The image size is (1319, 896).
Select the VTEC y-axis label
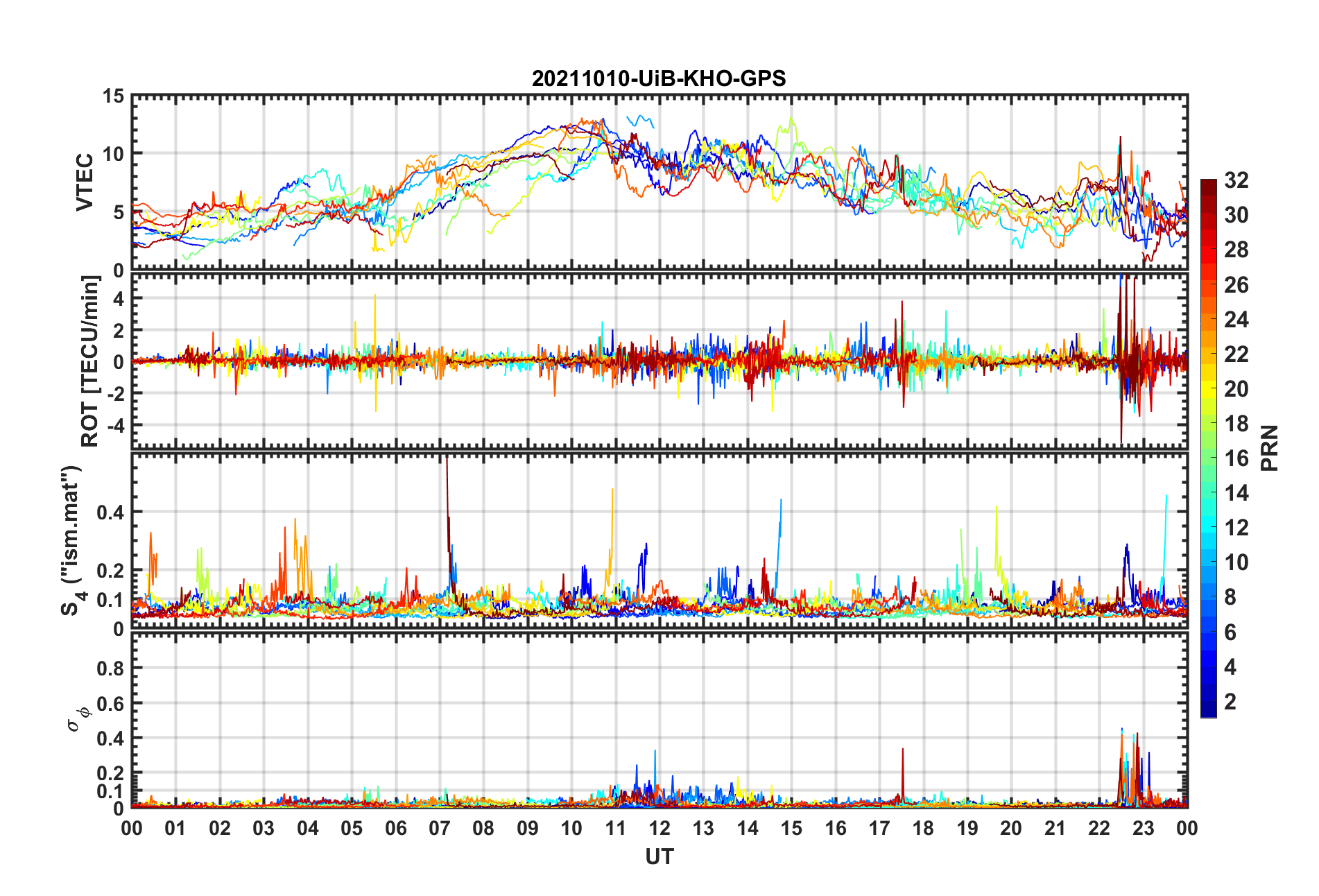[x=84, y=182]
